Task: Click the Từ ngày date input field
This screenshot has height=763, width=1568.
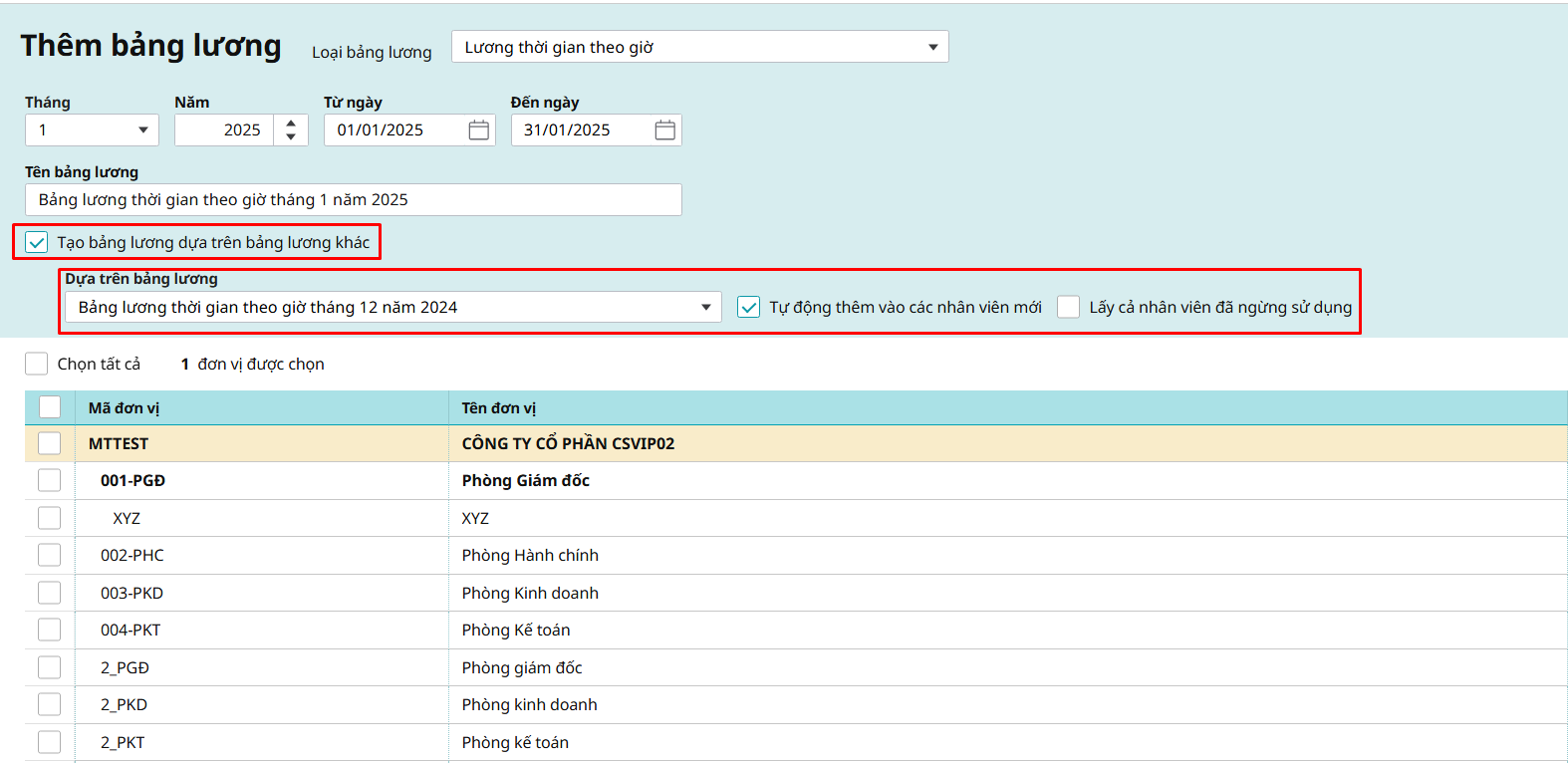Action: point(395,130)
